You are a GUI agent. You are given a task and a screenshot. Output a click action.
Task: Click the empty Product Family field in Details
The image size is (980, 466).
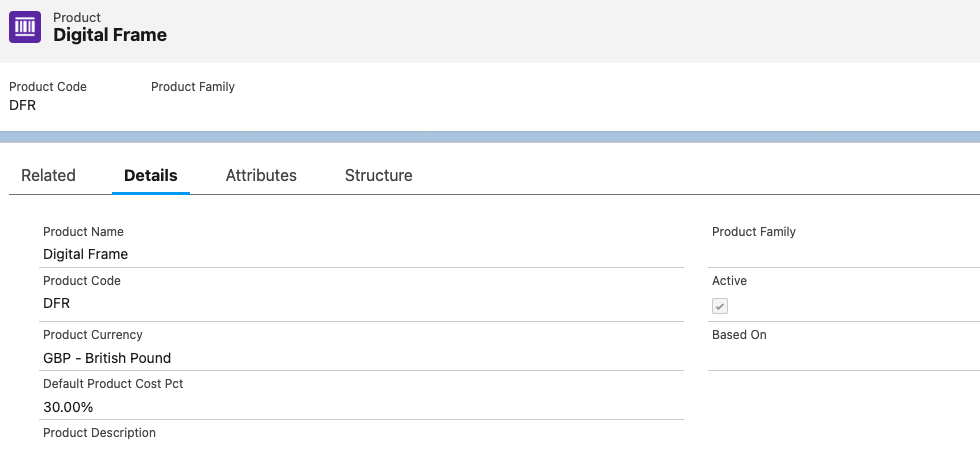pos(840,254)
